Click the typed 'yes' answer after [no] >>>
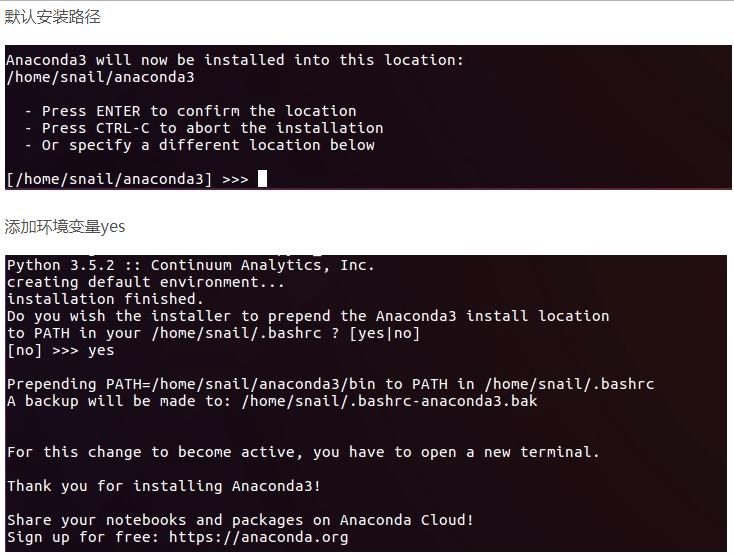The width and height of the screenshot is (734, 555). tap(101, 351)
